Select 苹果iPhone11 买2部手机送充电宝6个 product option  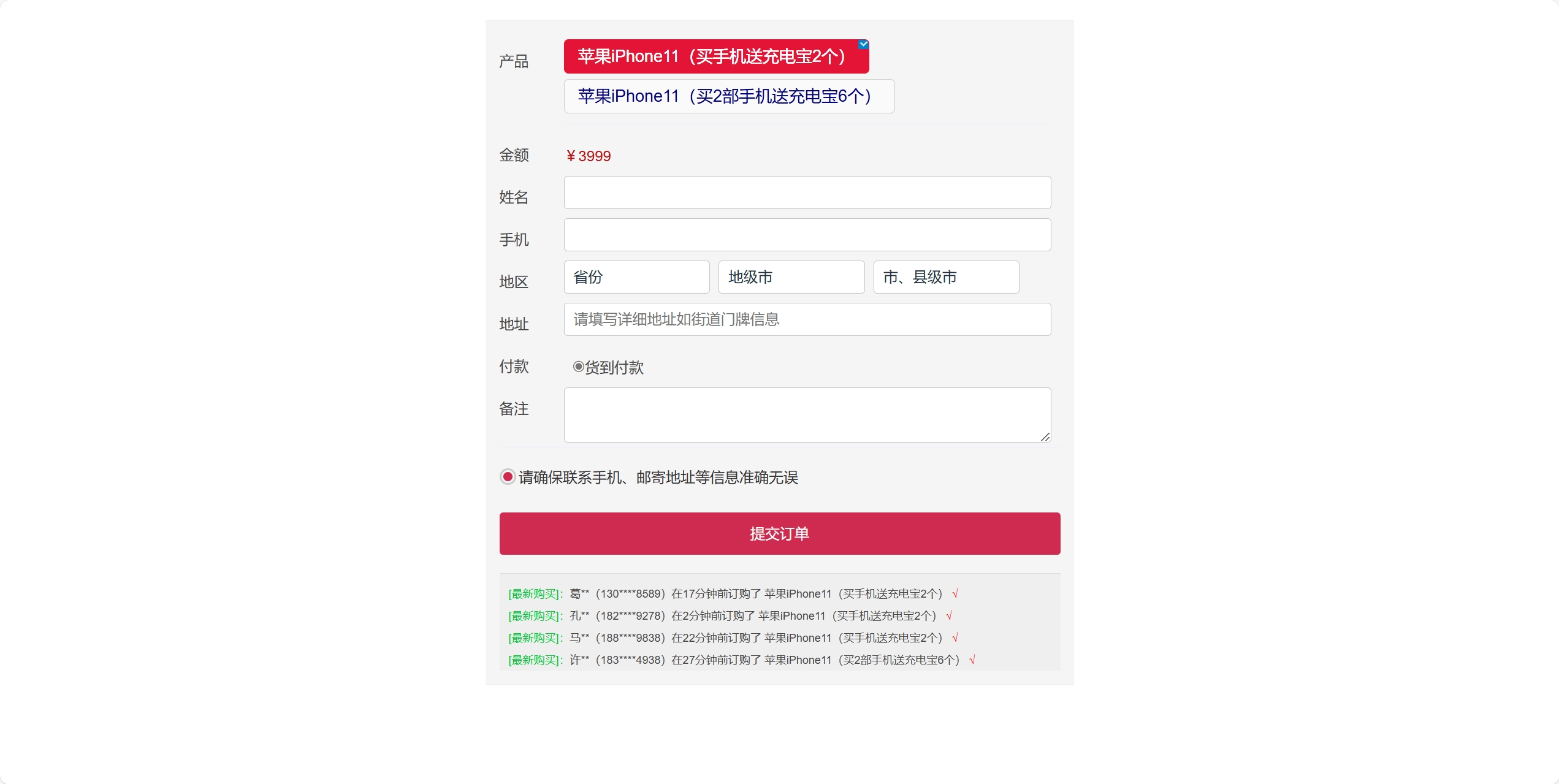pyautogui.click(x=729, y=96)
